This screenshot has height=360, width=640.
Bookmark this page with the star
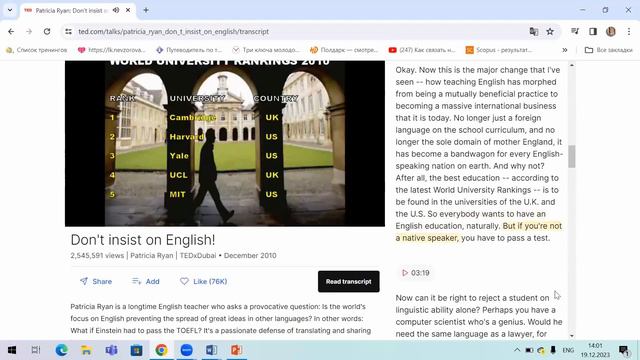pyautogui.click(x=550, y=31)
